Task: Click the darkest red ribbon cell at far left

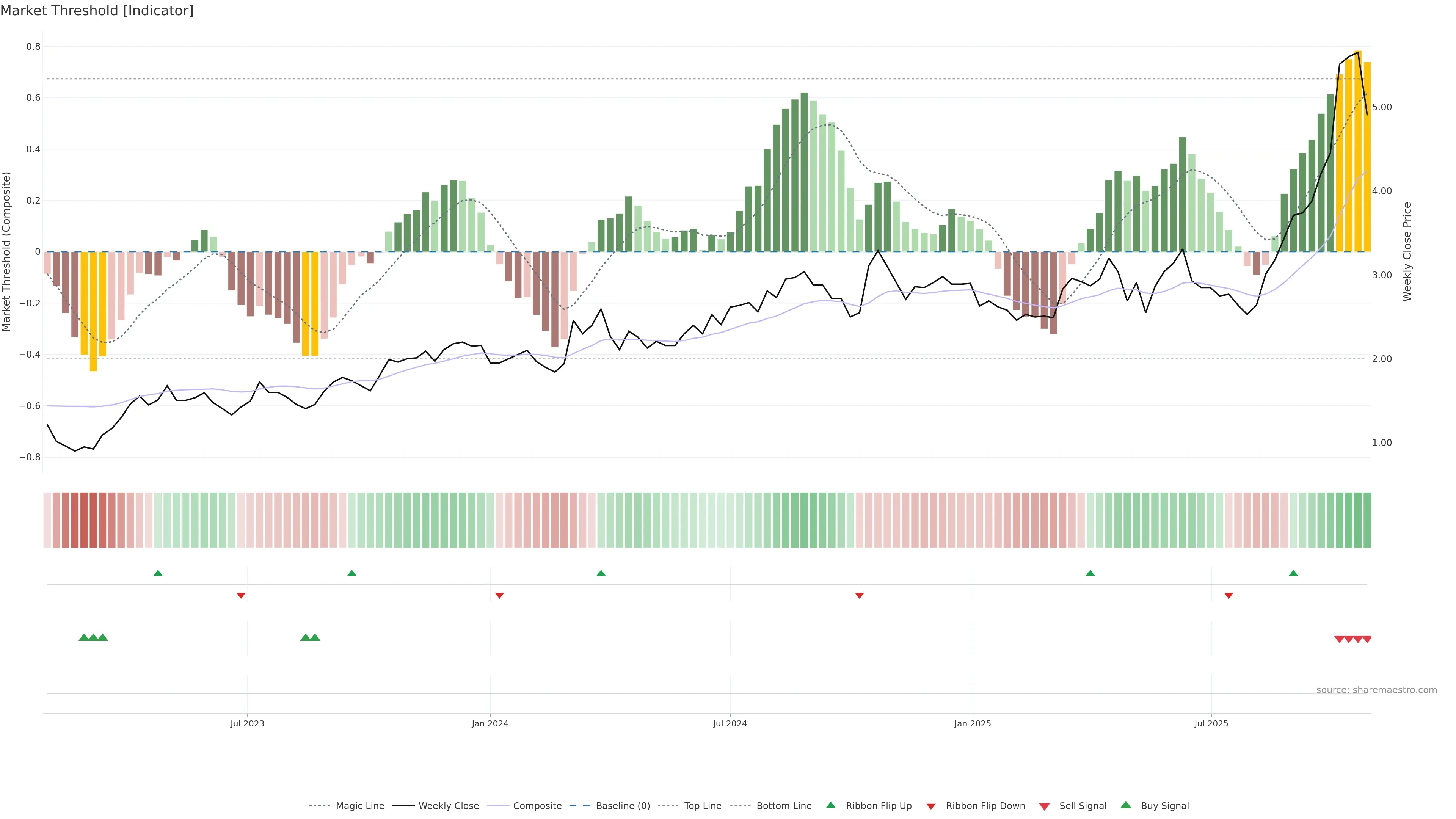Action: [x=84, y=520]
